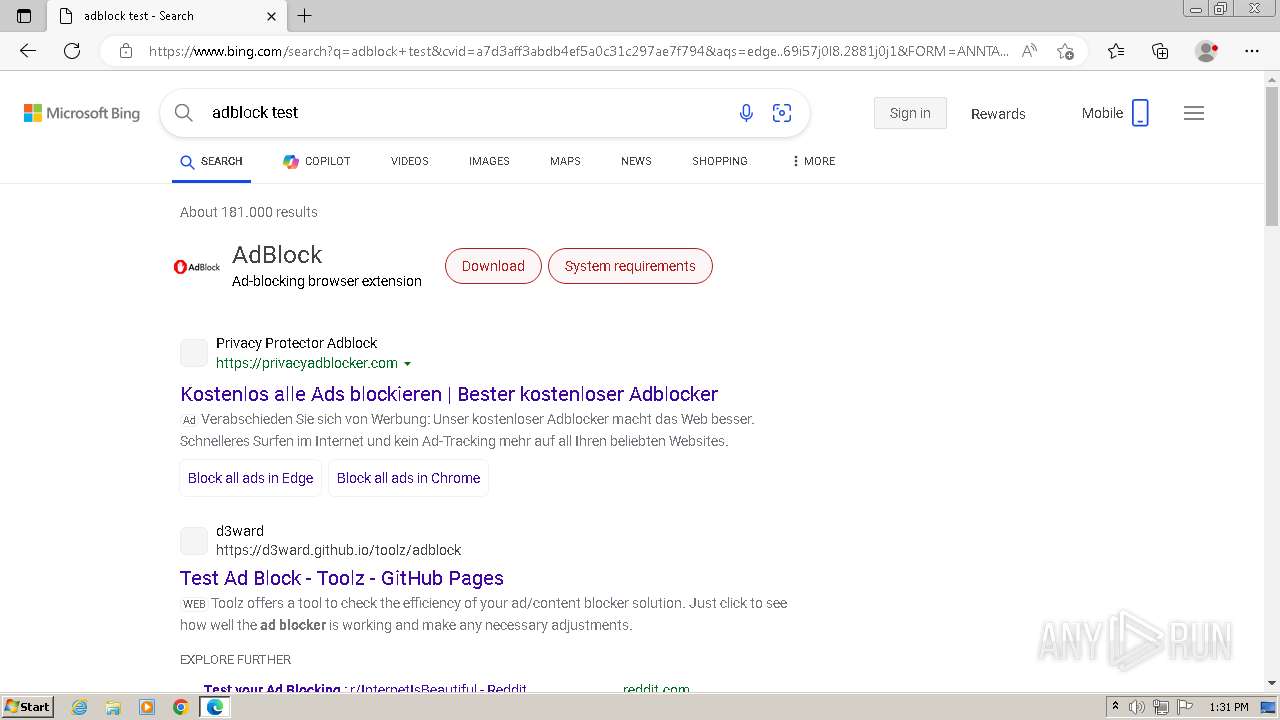
Task: Switch to the SHOPPING tab
Action: [720, 161]
